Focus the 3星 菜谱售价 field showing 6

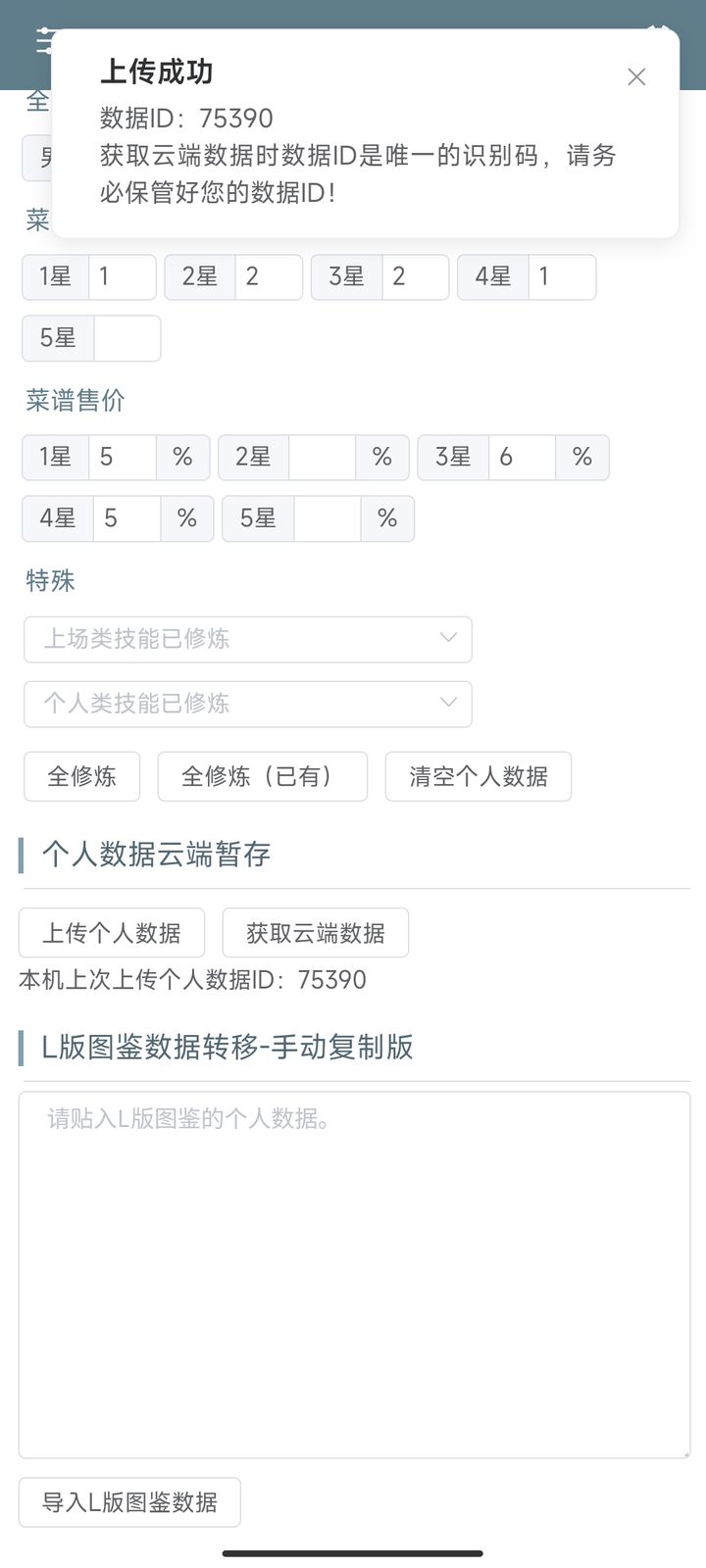[x=522, y=458]
